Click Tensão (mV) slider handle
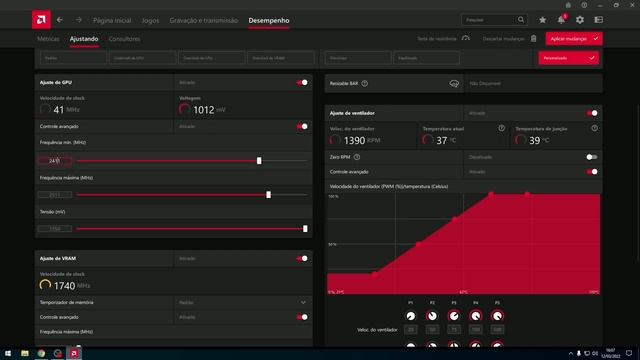 305,229
